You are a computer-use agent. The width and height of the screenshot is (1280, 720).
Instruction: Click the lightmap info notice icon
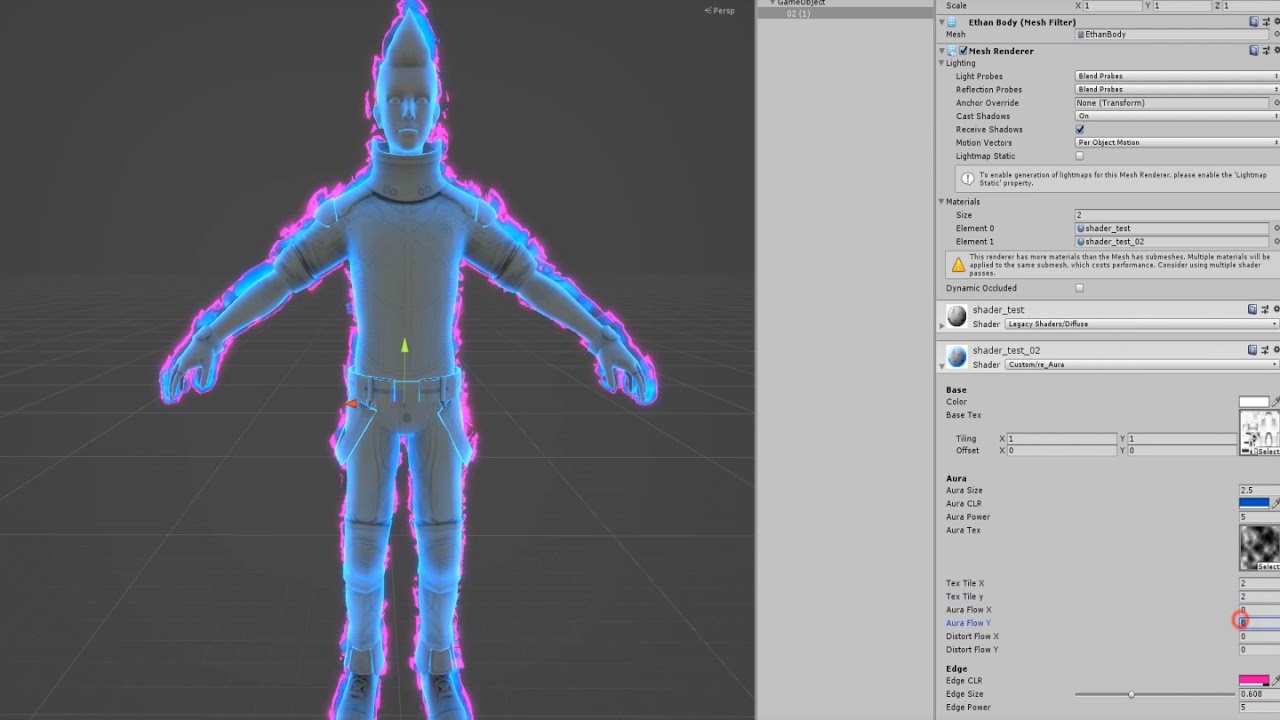pyautogui.click(x=967, y=179)
